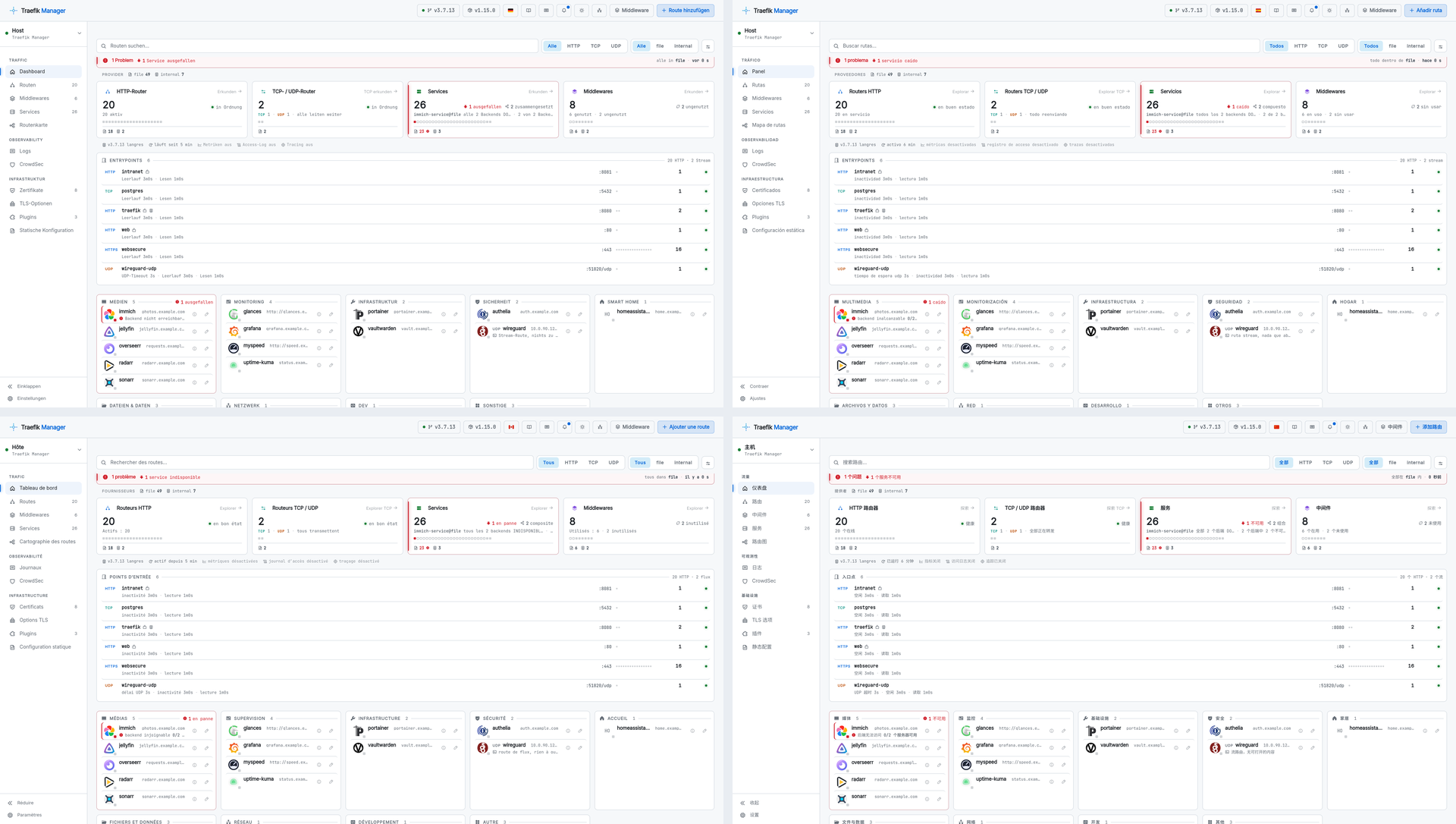Click the 'Mapa de rutas' sidebar icon
Viewport: 1456px width, 824px height.
pyautogui.click(x=745, y=125)
